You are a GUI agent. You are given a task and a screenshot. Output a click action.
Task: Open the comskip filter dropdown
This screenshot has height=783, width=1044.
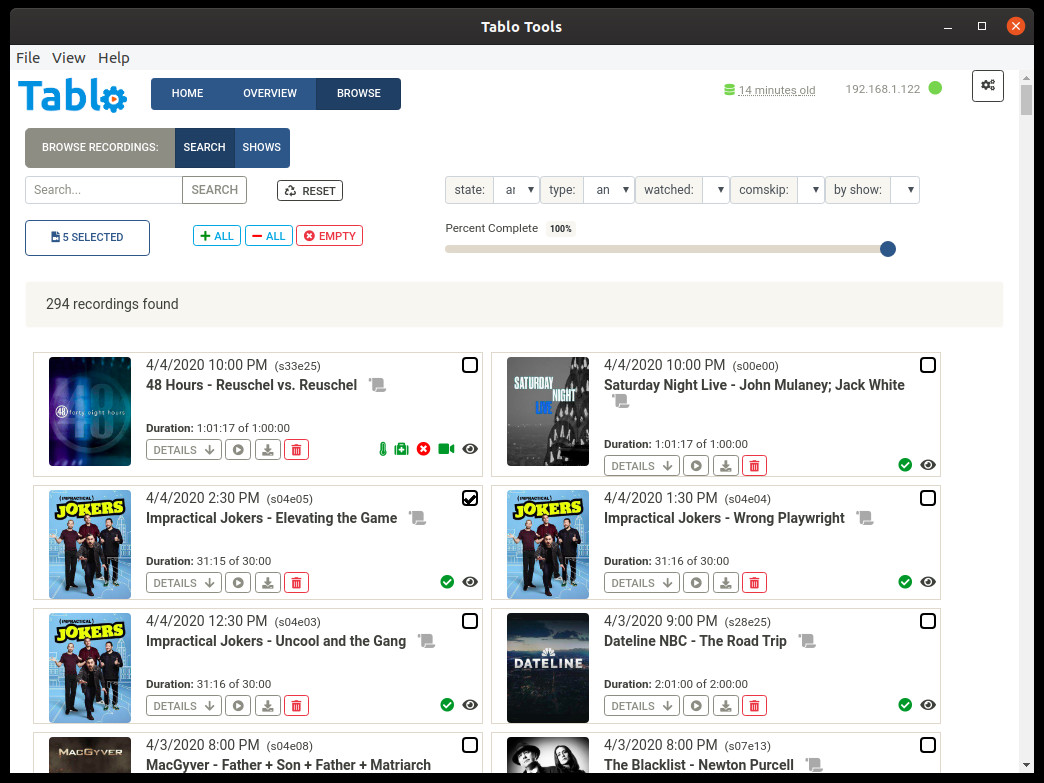pyautogui.click(x=810, y=190)
